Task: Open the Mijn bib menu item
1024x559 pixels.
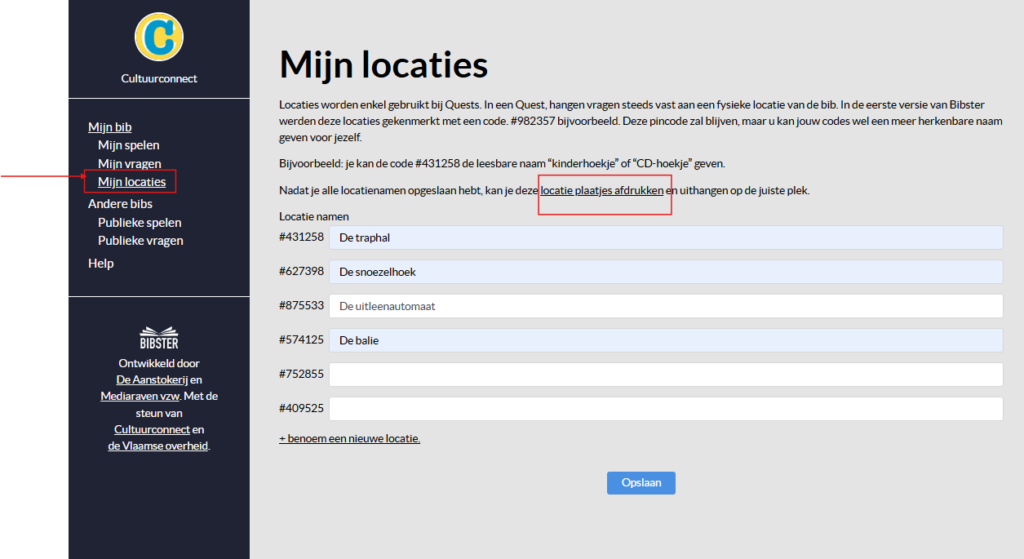Action: click(x=110, y=127)
